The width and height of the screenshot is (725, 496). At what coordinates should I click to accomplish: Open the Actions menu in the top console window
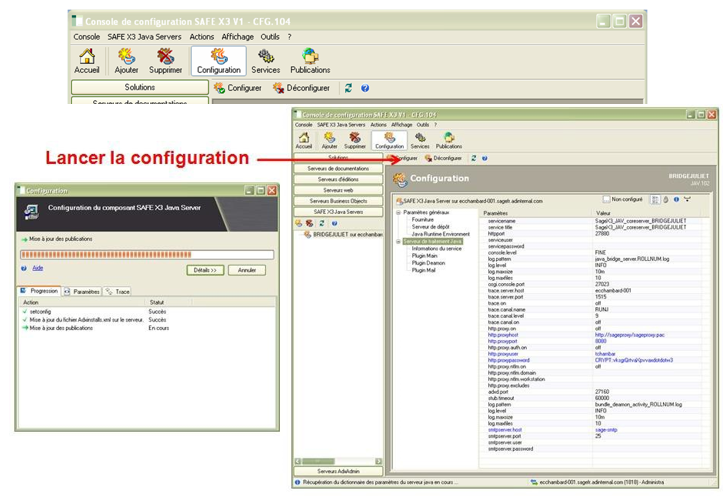point(202,37)
